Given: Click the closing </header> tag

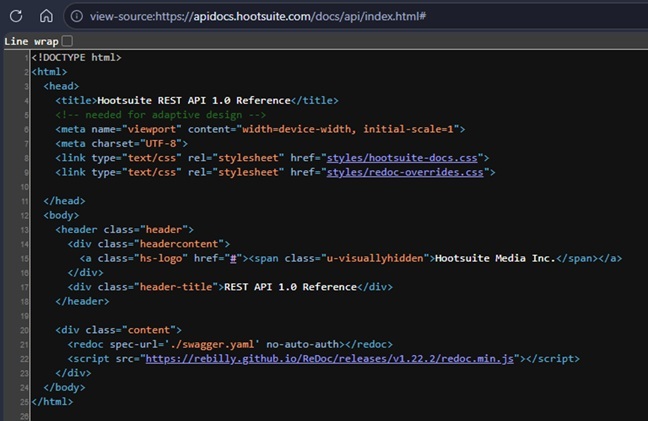Looking at the screenshot, I should 82,301.
